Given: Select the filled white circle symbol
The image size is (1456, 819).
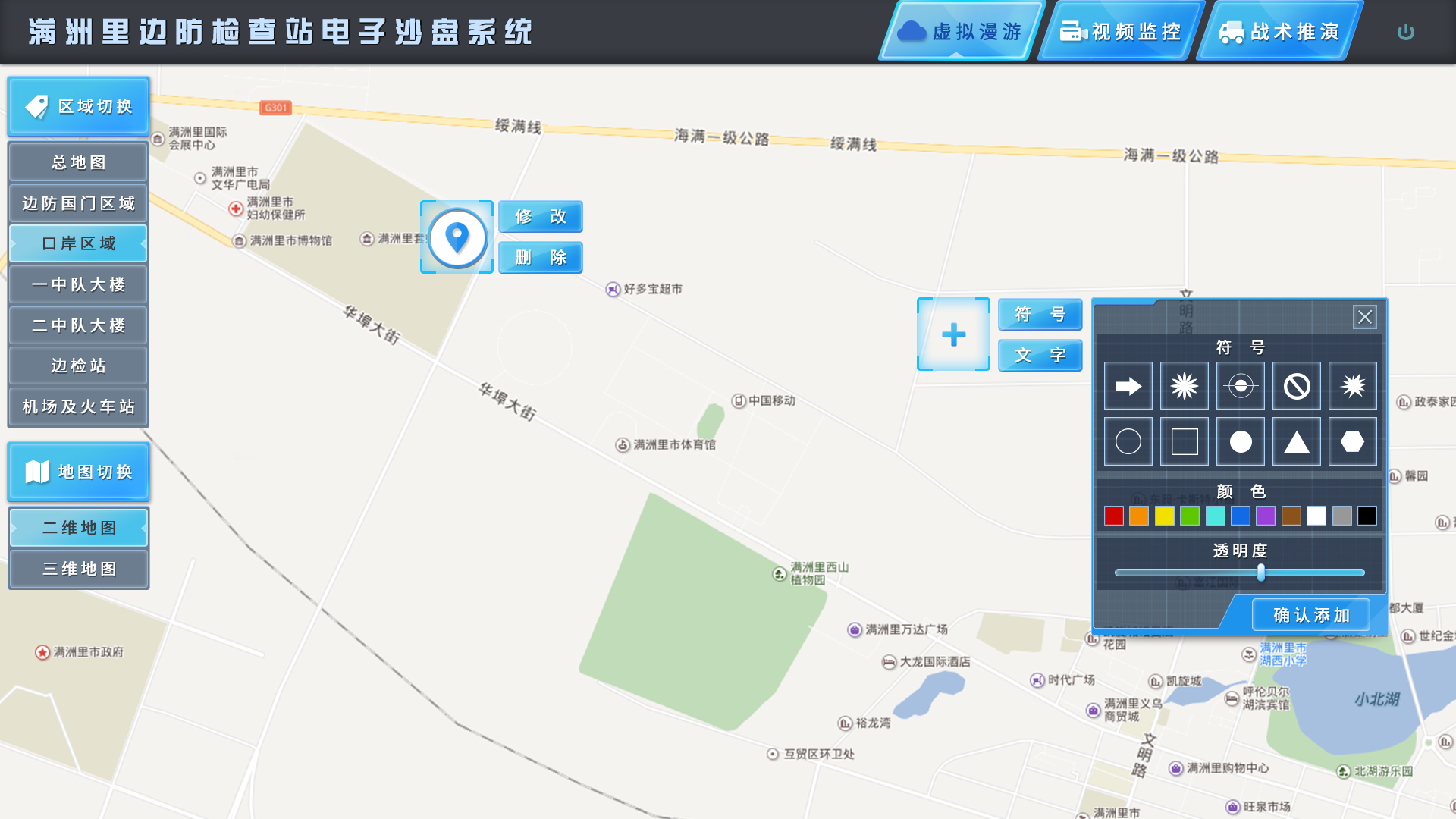Looking at the screenshot, I should (x=1241, y=441).
